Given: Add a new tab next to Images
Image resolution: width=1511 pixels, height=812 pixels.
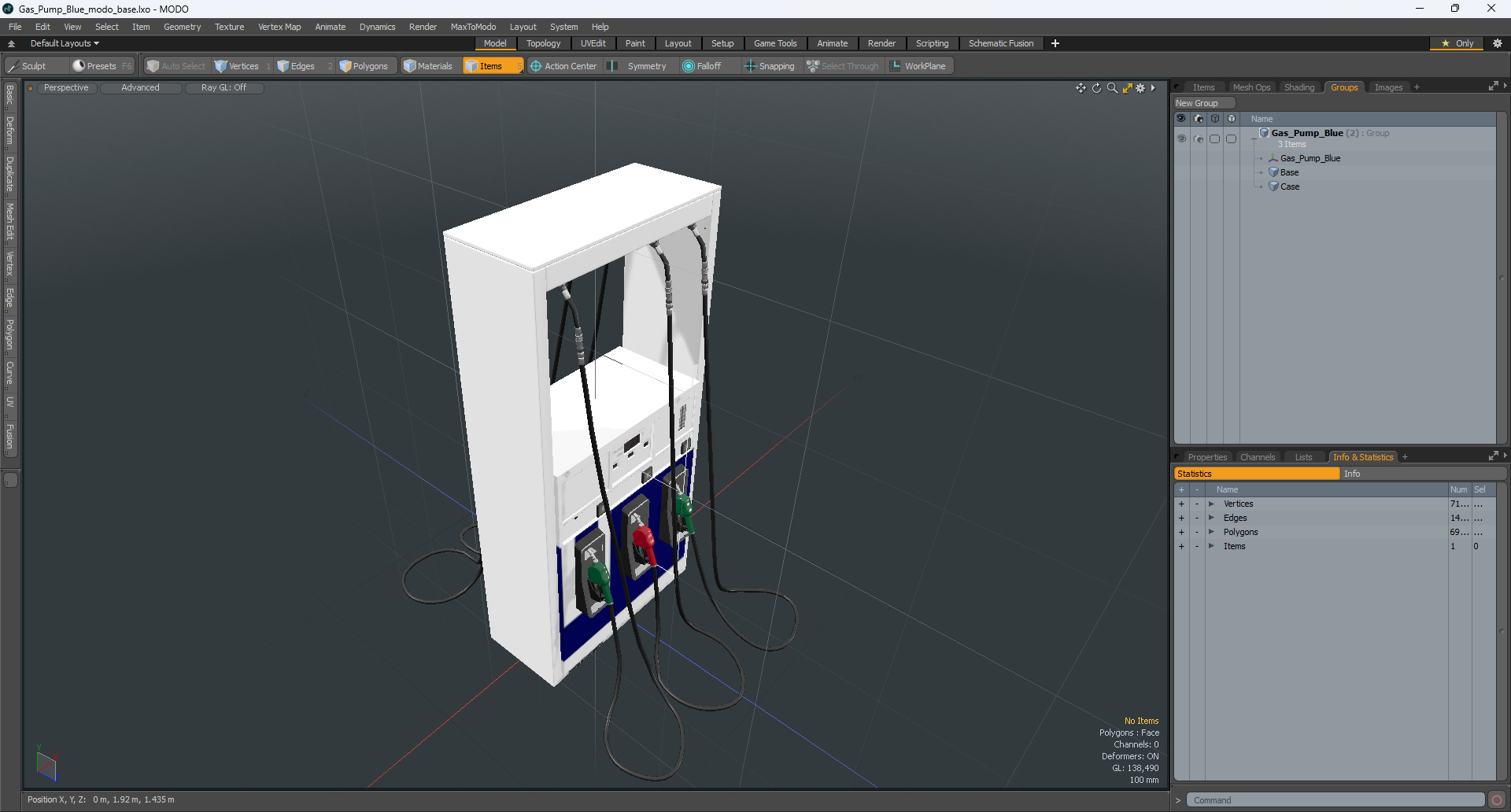Looking at the screenshot, I should tap(1417, 87).
